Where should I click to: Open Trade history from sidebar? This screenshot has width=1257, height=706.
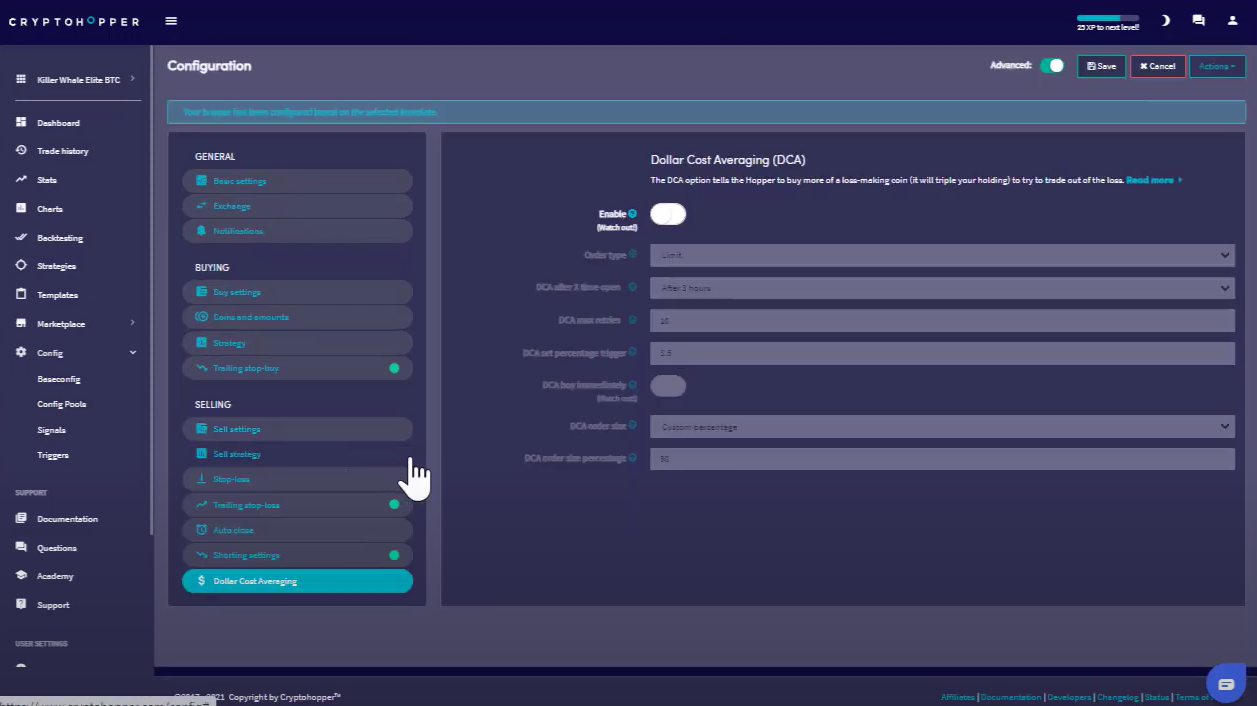62,151
